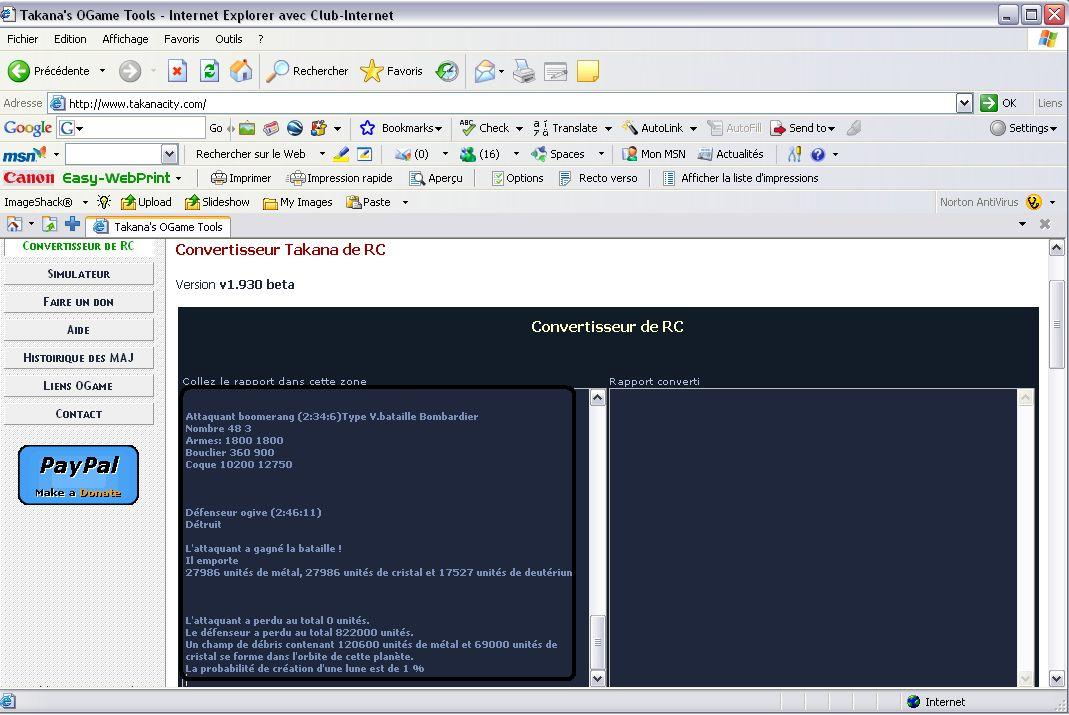This screenshot has width=1069, height=715.
Task: Click the Norton AntiVirus icon
Action: tap(1034, 202)
